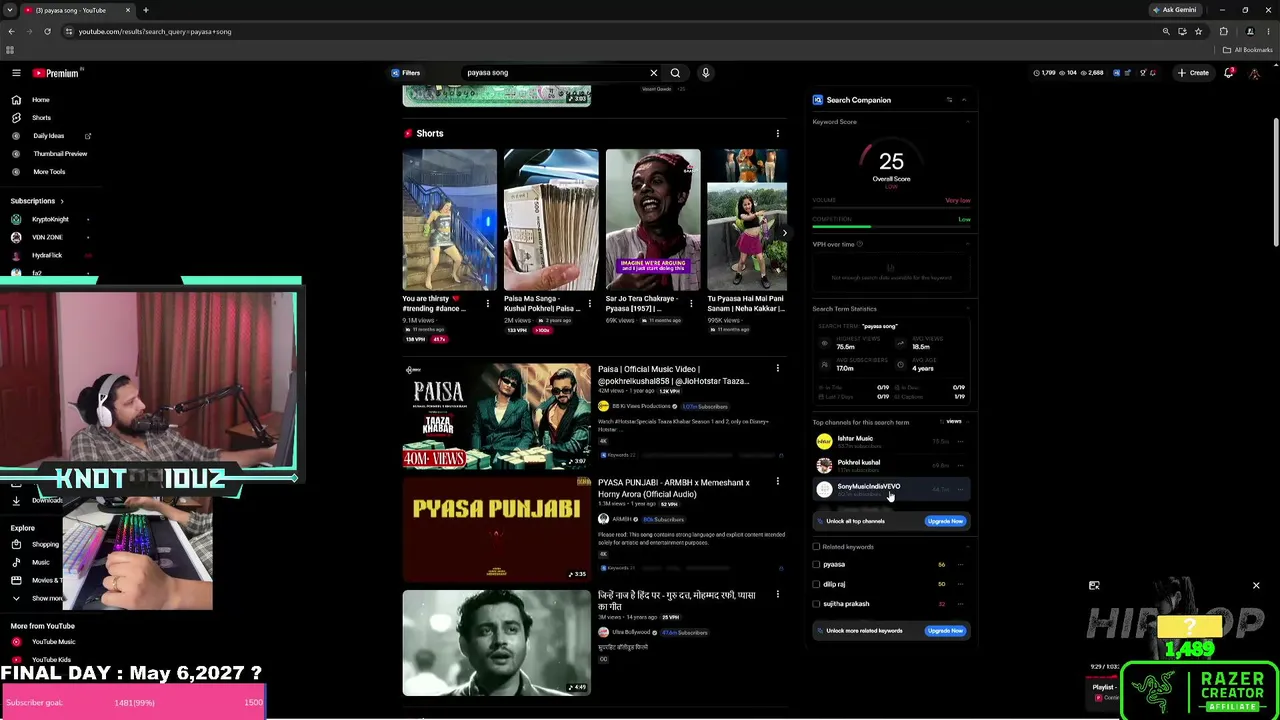Screen dimensions: 1280x720
Task: Click the payasa song search field
Action: point(555,73)
